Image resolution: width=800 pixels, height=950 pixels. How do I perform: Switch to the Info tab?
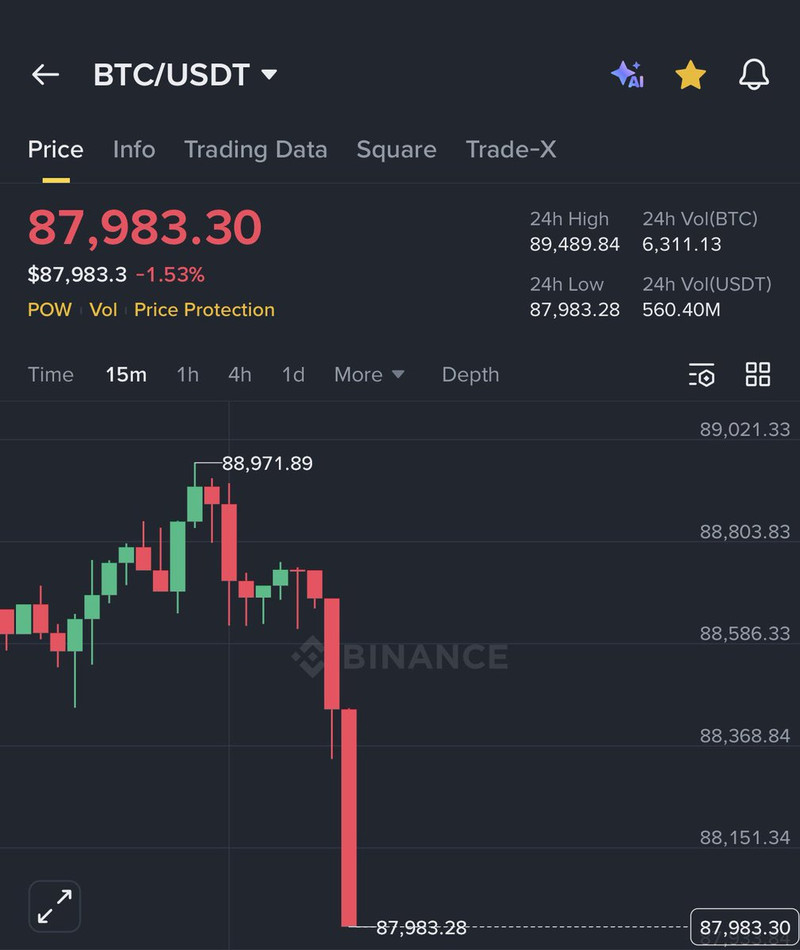tap(134, 150)
